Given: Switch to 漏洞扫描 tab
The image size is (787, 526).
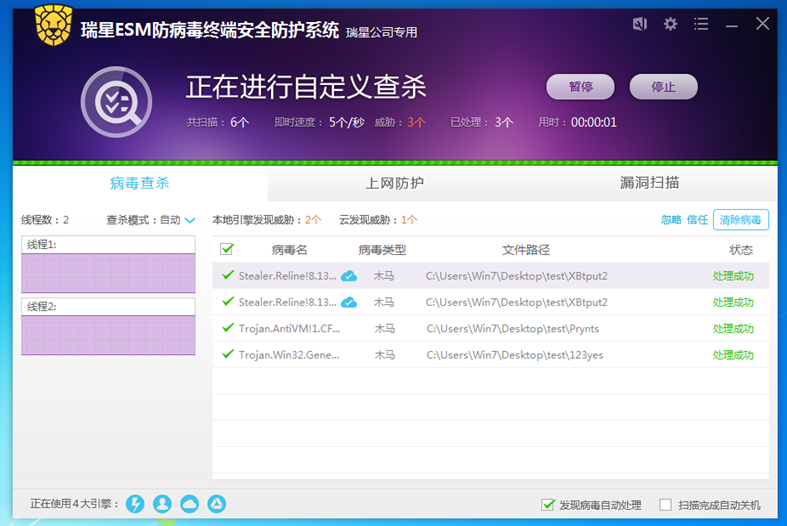Looking at the screenshot, I should point(649,183).
